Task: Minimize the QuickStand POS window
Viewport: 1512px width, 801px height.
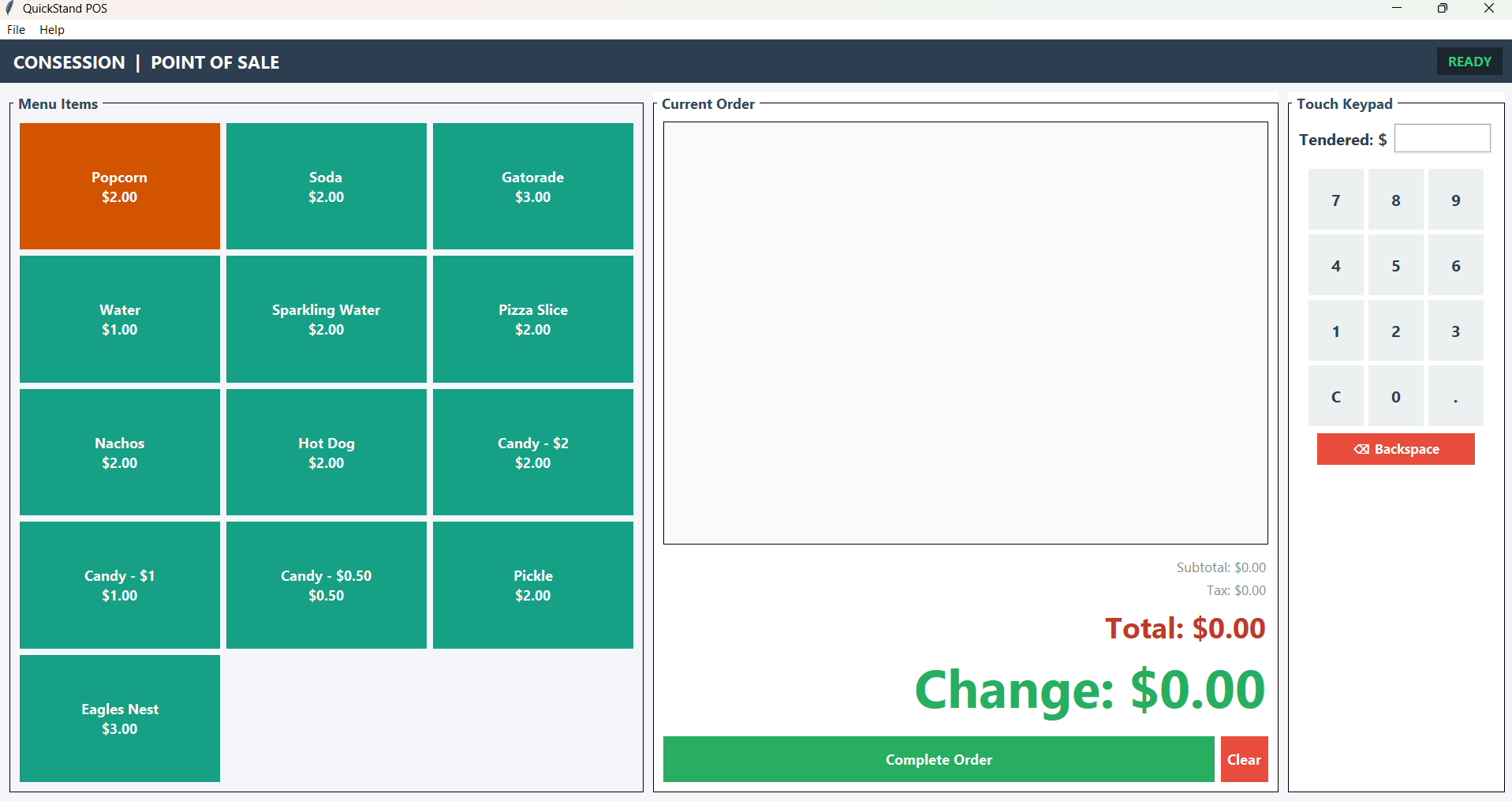Action: (1397, 9)
